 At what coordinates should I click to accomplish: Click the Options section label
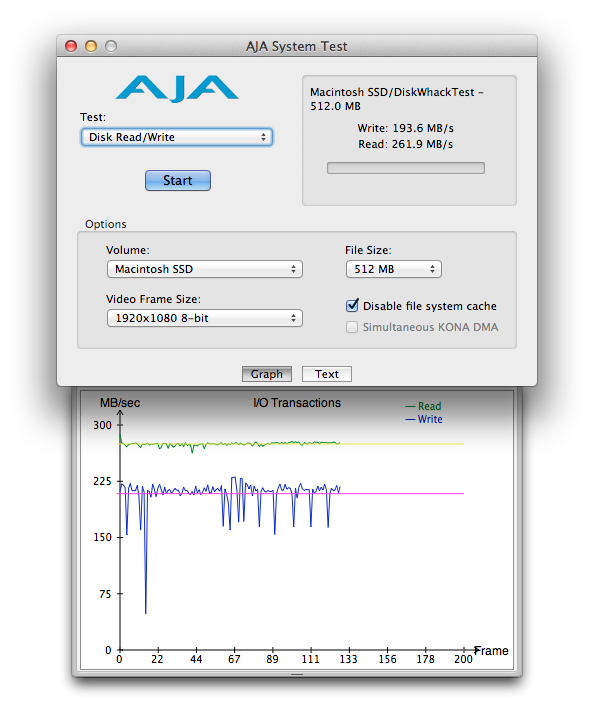pyautogui.click(x=105, y=224)
